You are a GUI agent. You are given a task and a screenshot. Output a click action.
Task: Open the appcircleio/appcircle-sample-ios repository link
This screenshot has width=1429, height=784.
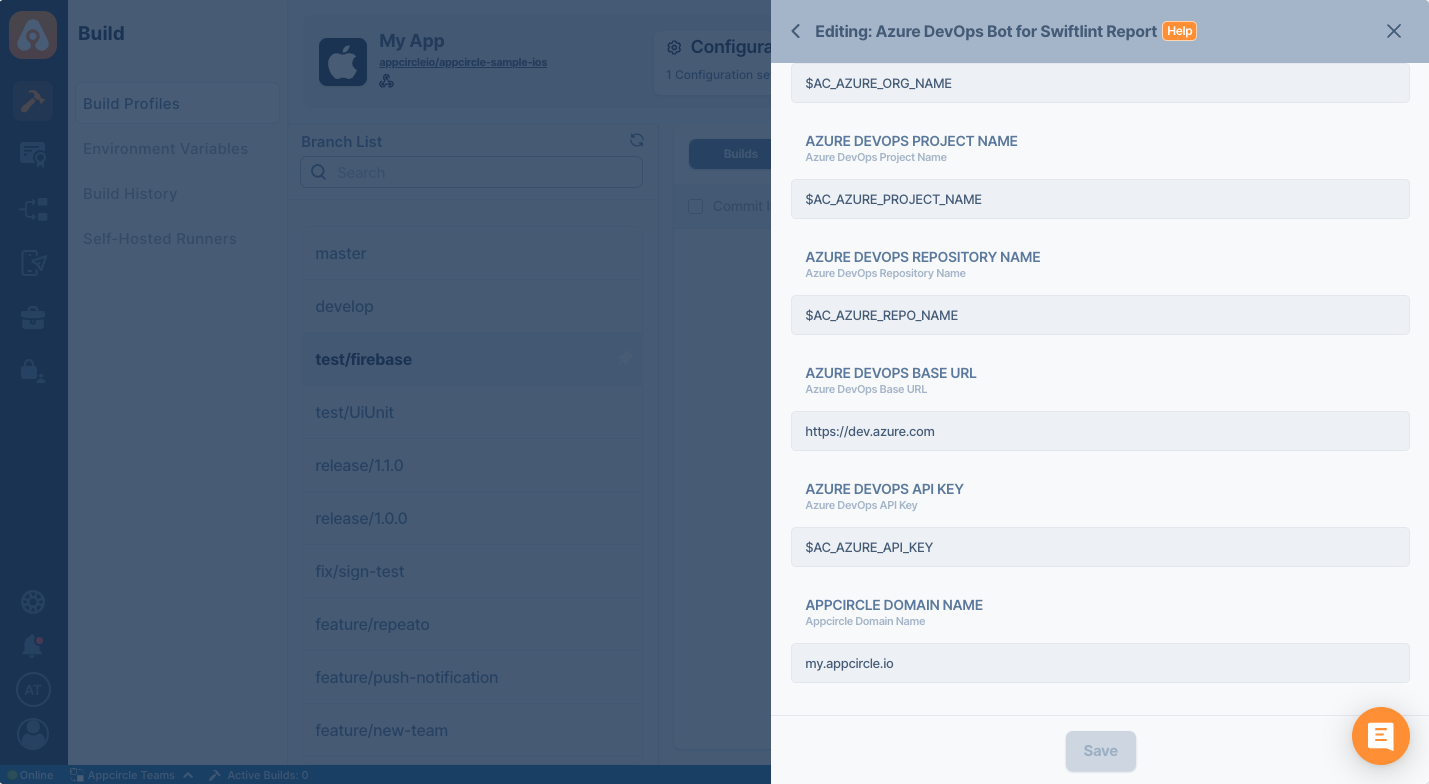[463, 62]
